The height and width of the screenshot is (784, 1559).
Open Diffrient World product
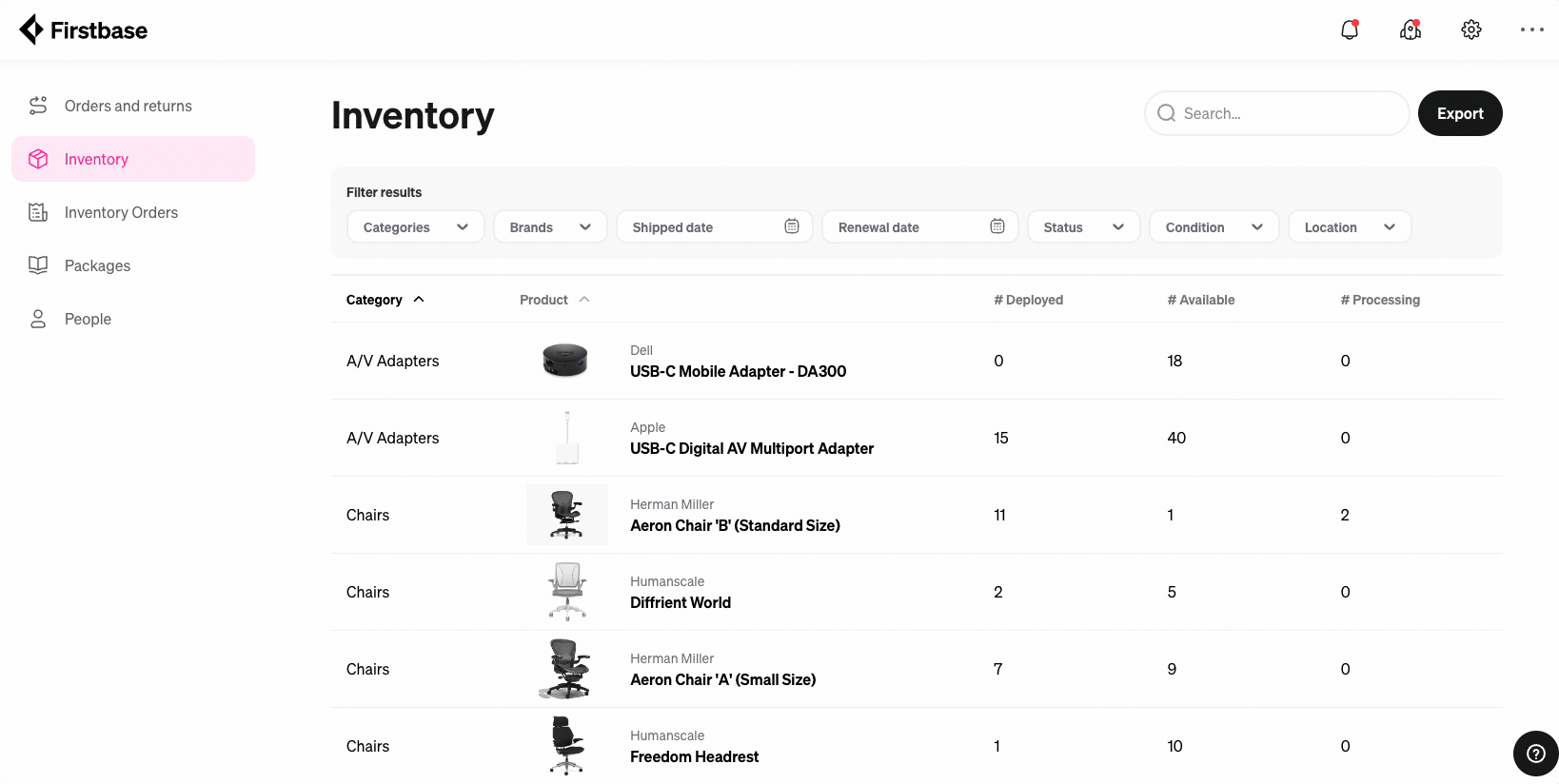681,602
